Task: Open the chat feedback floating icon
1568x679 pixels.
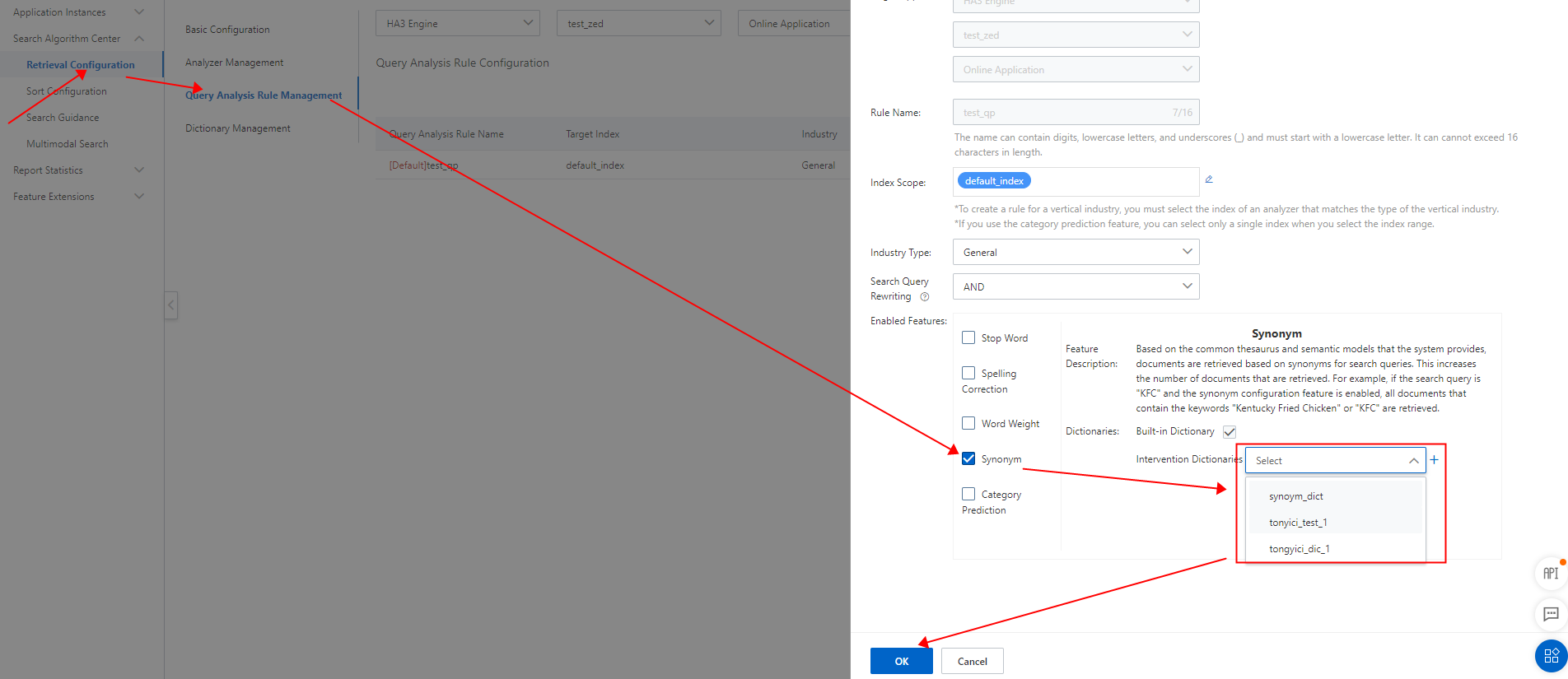Action: click(x=1551, y=614)
